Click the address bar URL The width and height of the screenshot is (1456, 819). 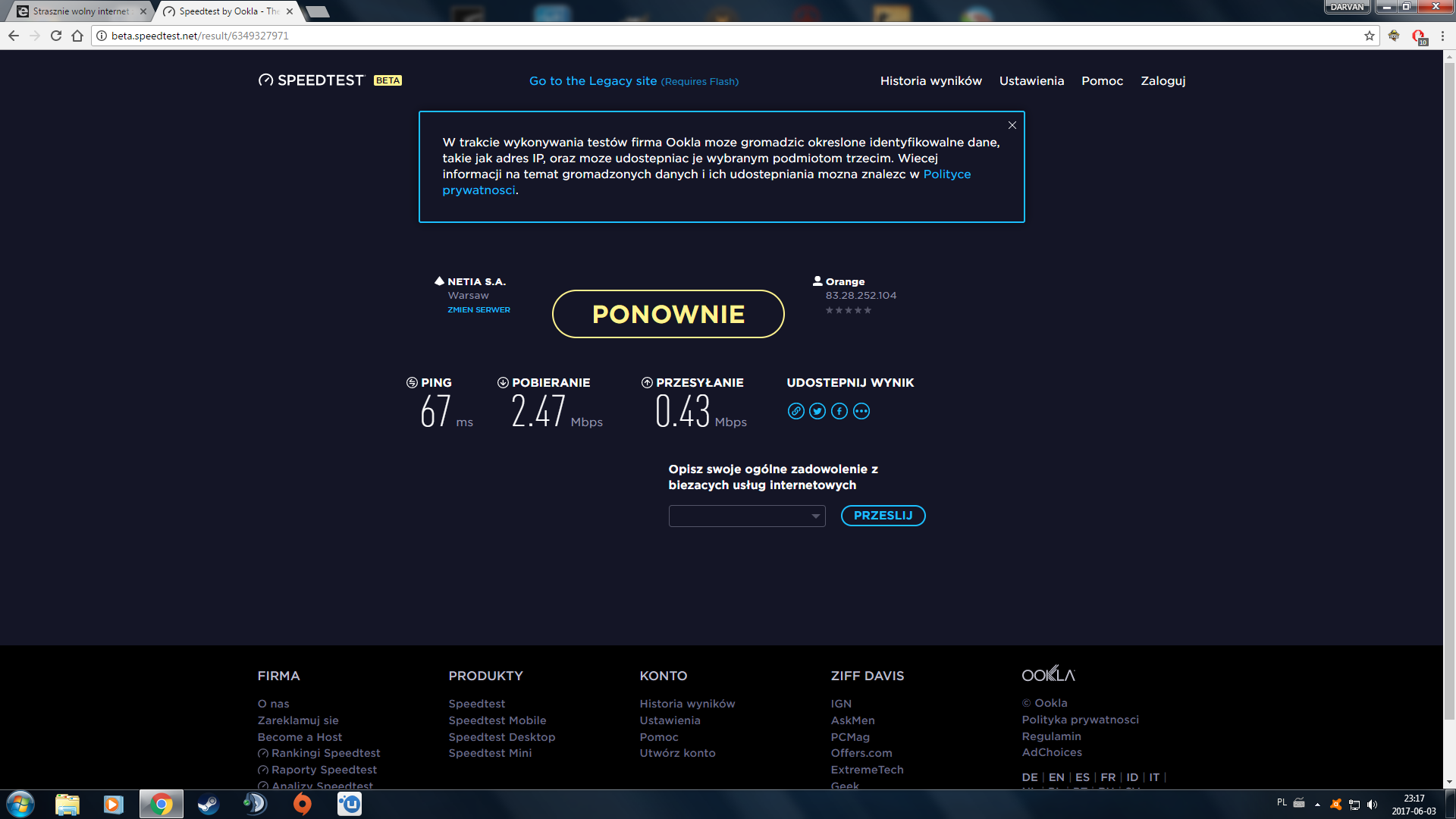(x=200, y=36)
